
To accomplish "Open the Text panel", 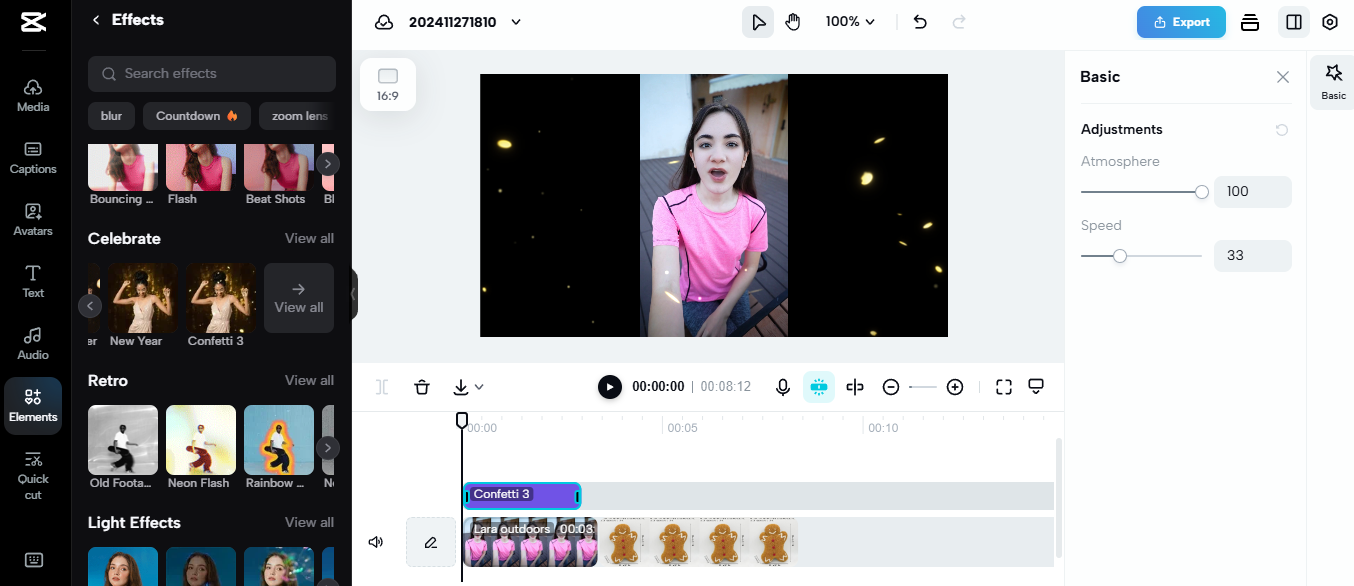I will pos(33,282).
